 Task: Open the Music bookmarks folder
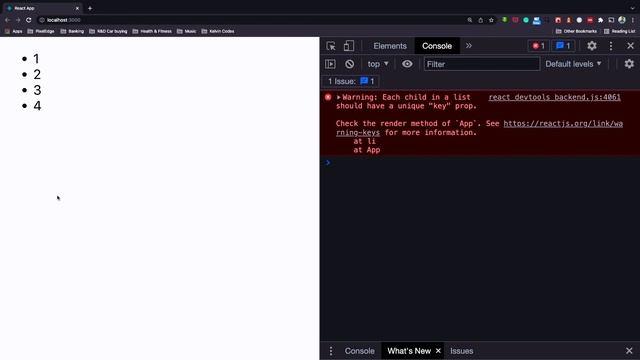tap(187, 31)
